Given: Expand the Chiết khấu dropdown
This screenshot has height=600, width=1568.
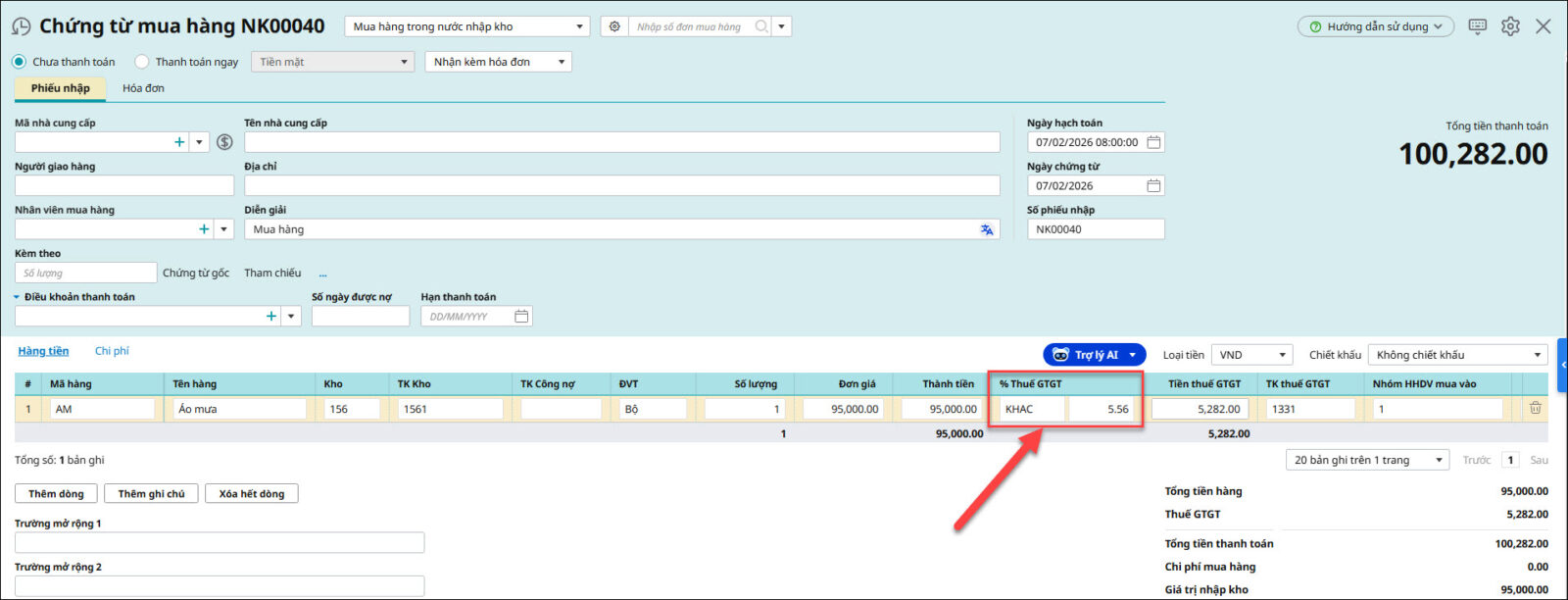Looking at the screenshot, I should click(1457, 355).
